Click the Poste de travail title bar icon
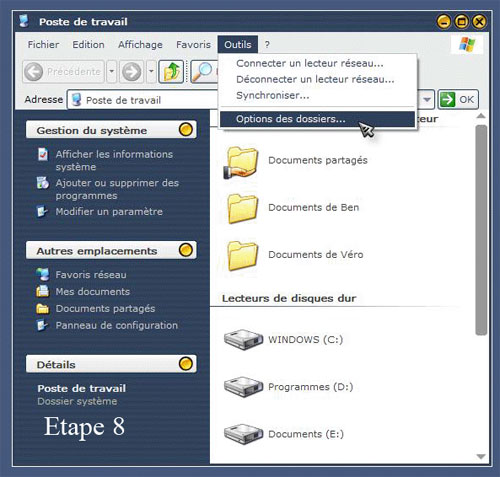The height and width of the screenshot is (477, 500). 24,21
